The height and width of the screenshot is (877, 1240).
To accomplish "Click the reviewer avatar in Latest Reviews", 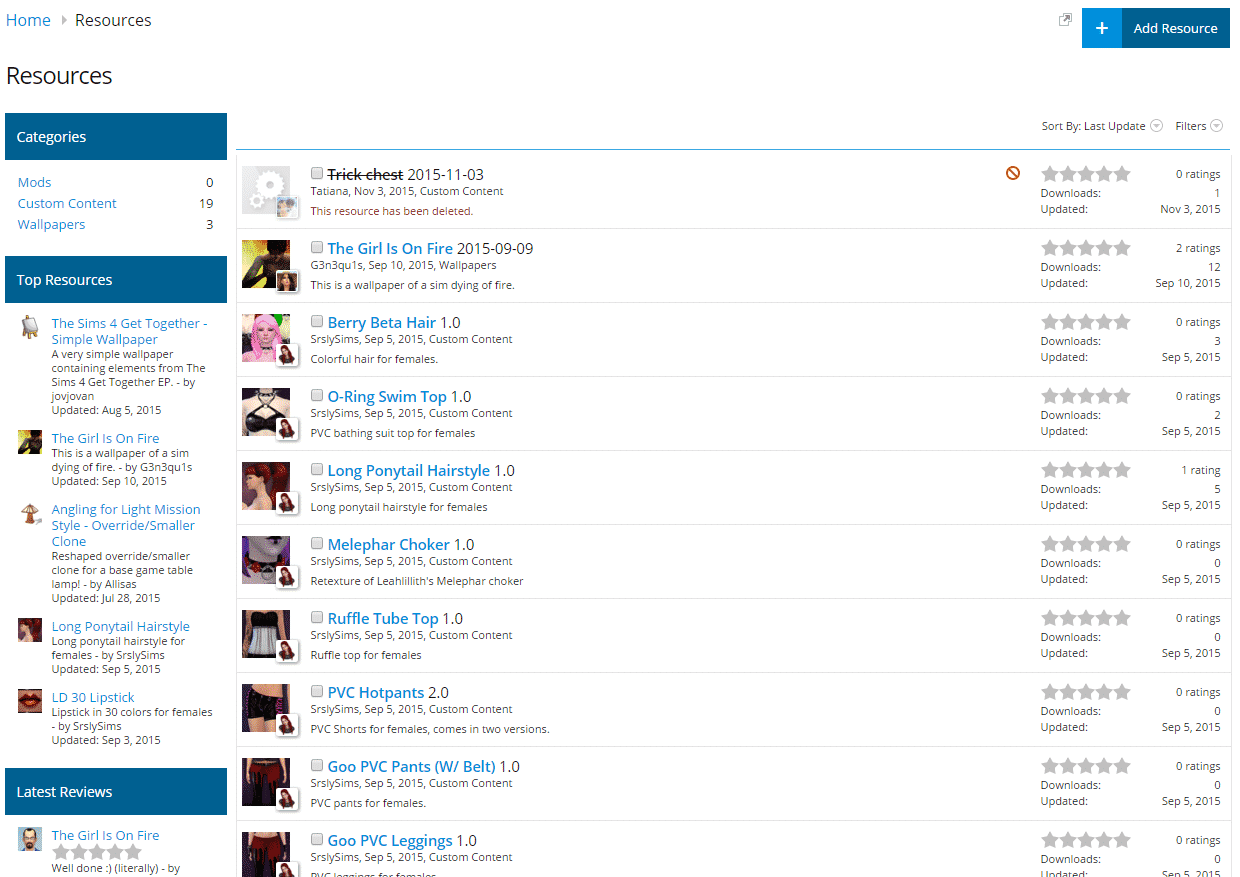I will tap(30, 839).
